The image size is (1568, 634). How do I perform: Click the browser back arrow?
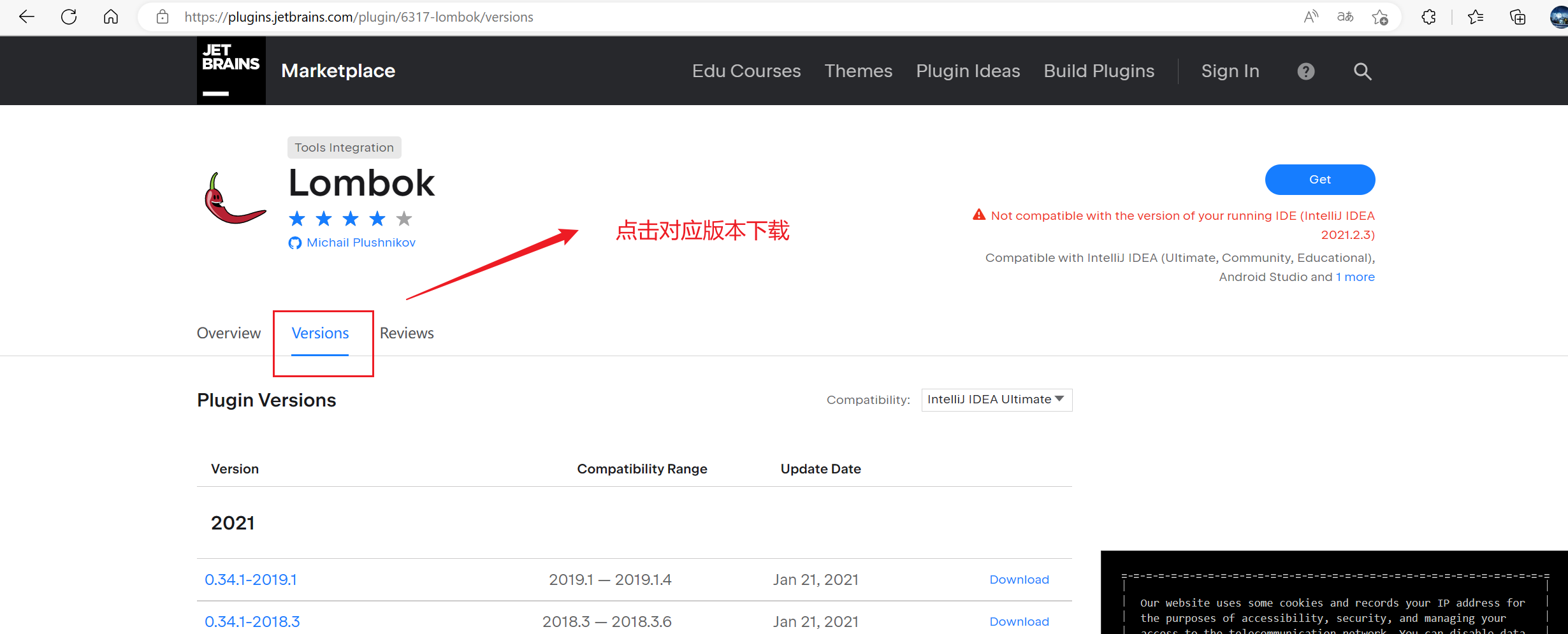pos(27,17)
